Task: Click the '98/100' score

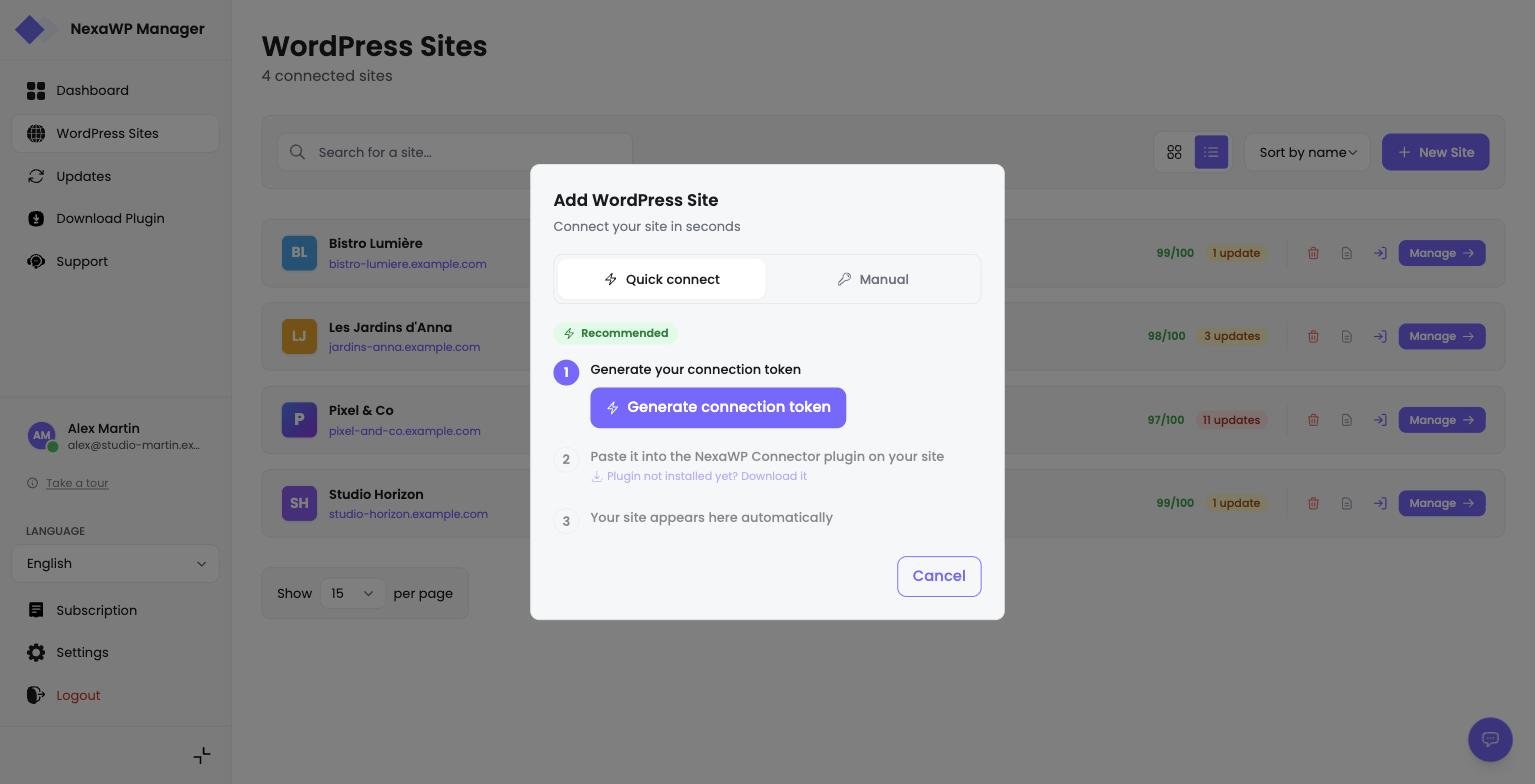Action: pyautogui.click(x=1166, y=336)
